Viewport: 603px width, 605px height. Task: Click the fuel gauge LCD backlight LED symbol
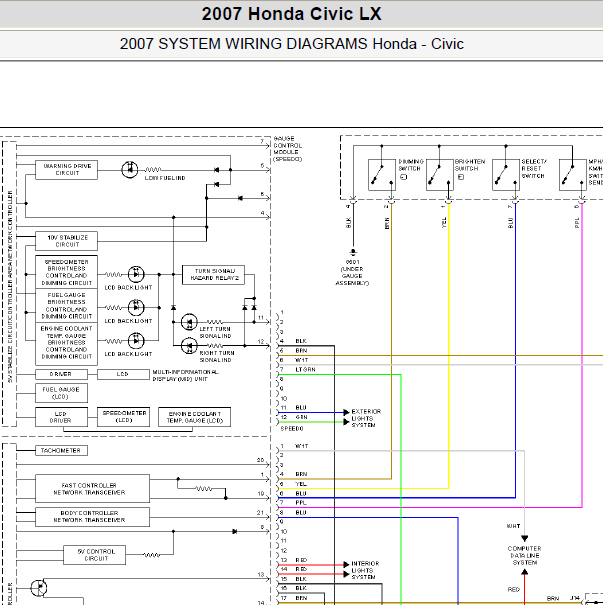point(136,308)
